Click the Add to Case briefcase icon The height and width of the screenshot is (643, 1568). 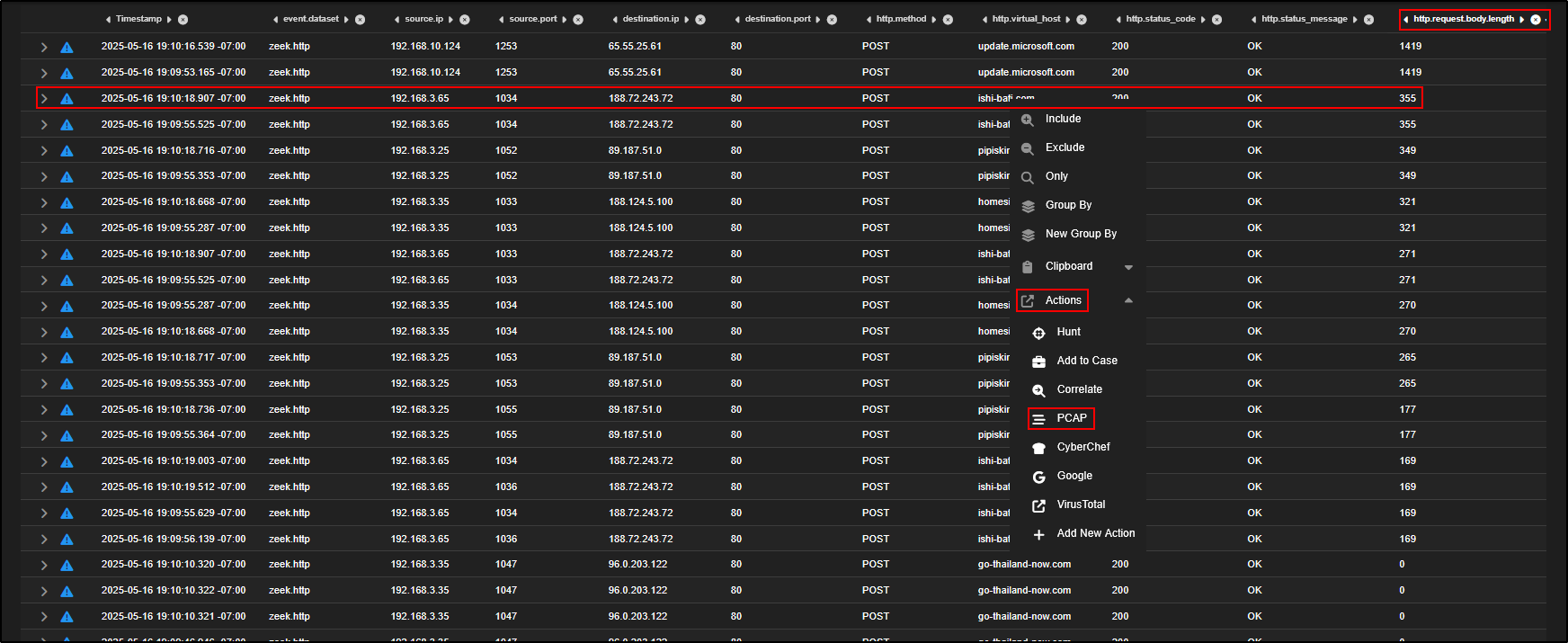click(1038, 362)
